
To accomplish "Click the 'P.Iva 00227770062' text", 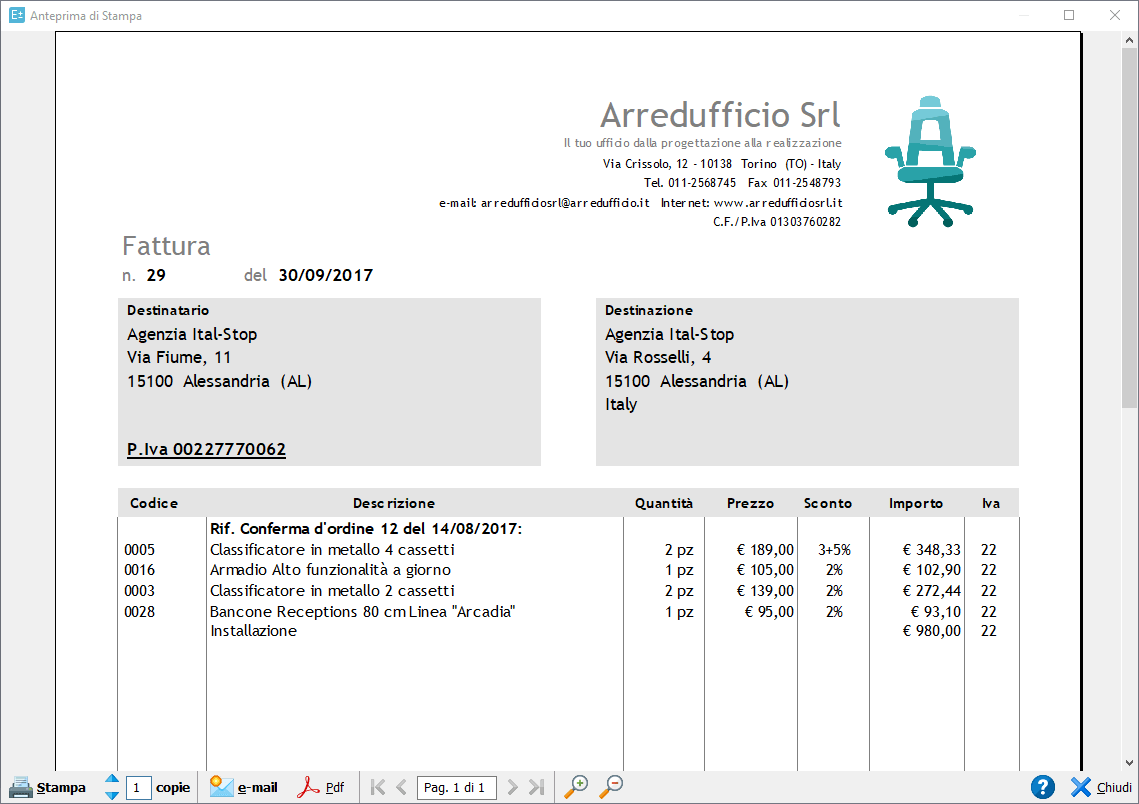I will coord(206,450).
